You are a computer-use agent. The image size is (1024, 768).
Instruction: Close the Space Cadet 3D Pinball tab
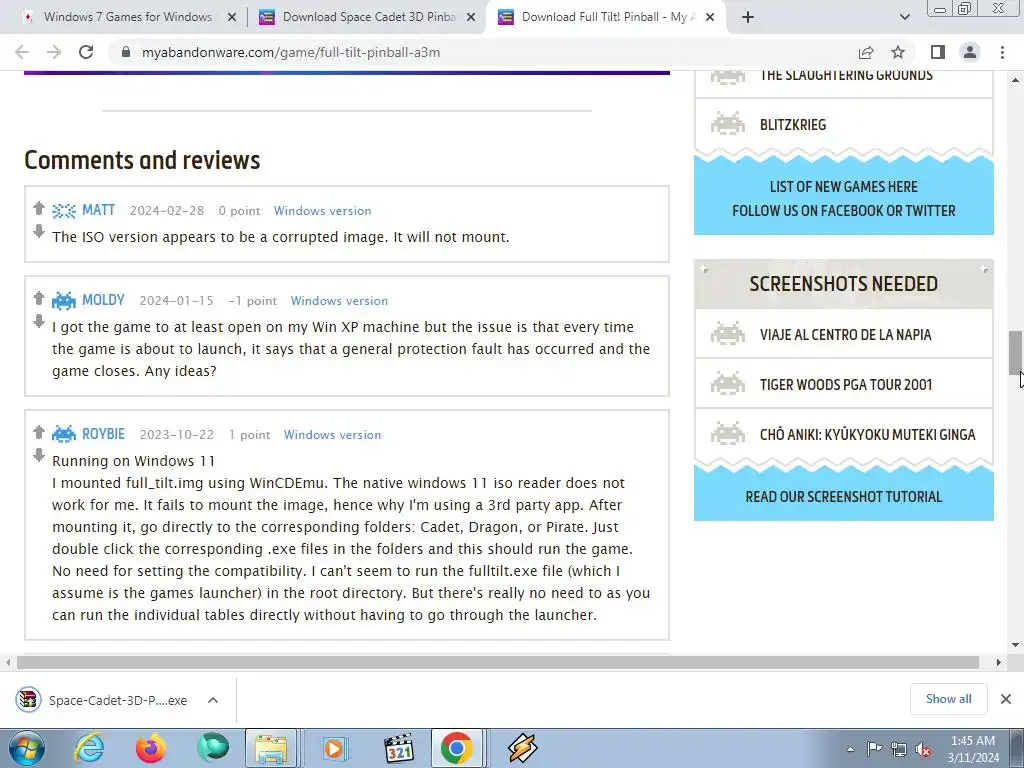pos(471,17)
